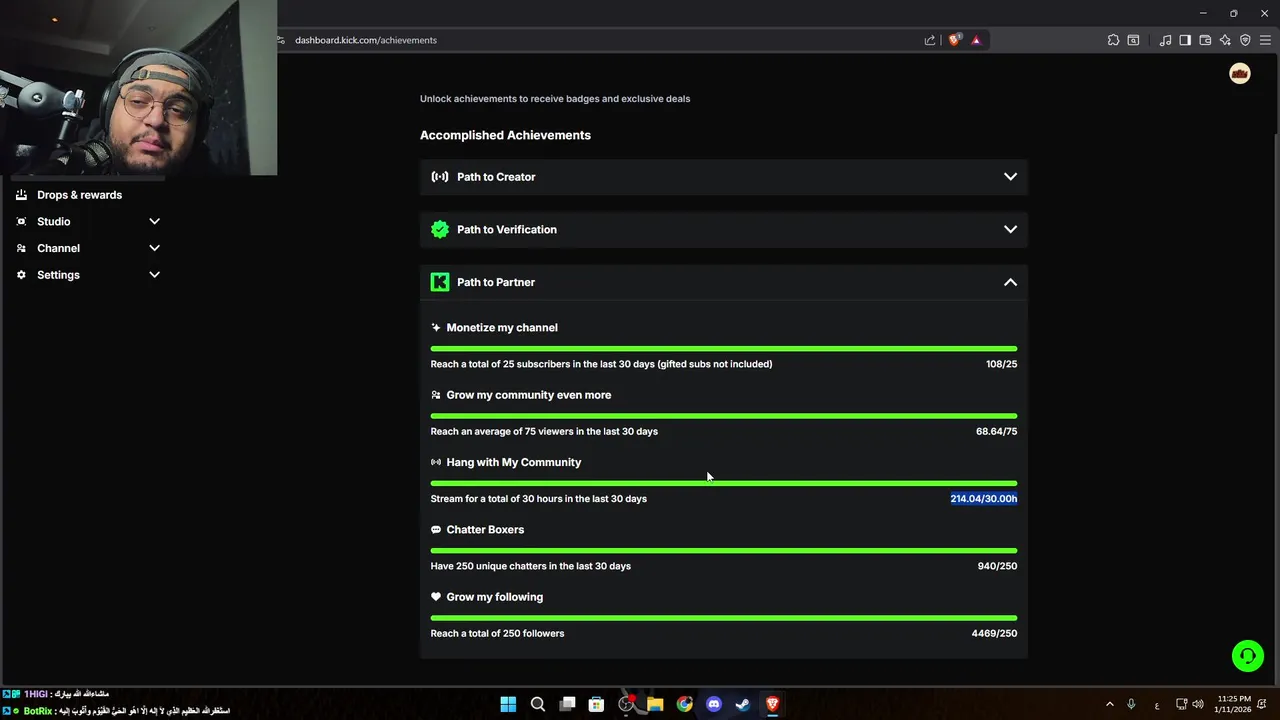The height and width of the screenshot is (720, 1280).
Task: Open Task View from the taskbar
Action: point(567,704)
